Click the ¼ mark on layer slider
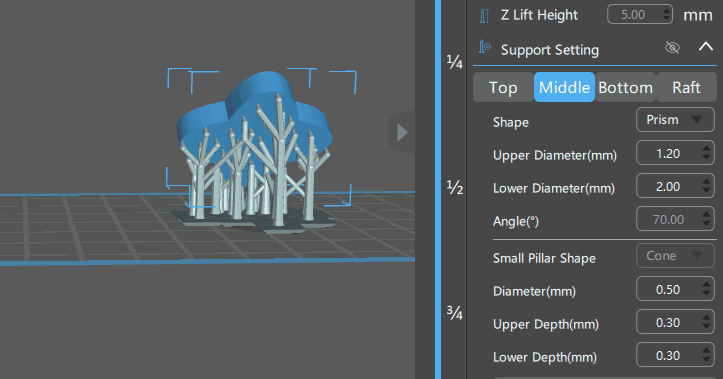 click(455, 61)
